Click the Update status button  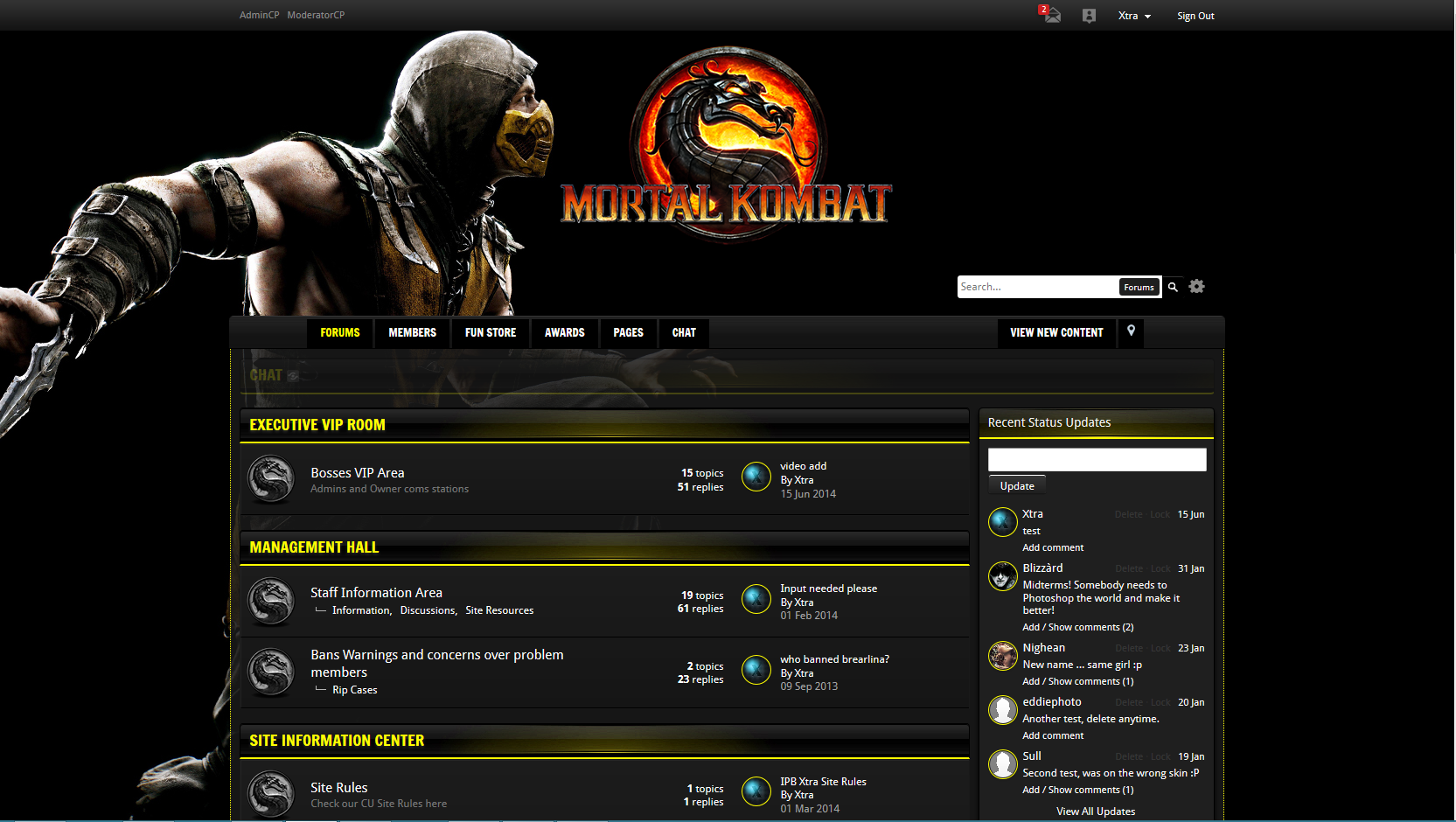click(1017, 486)
